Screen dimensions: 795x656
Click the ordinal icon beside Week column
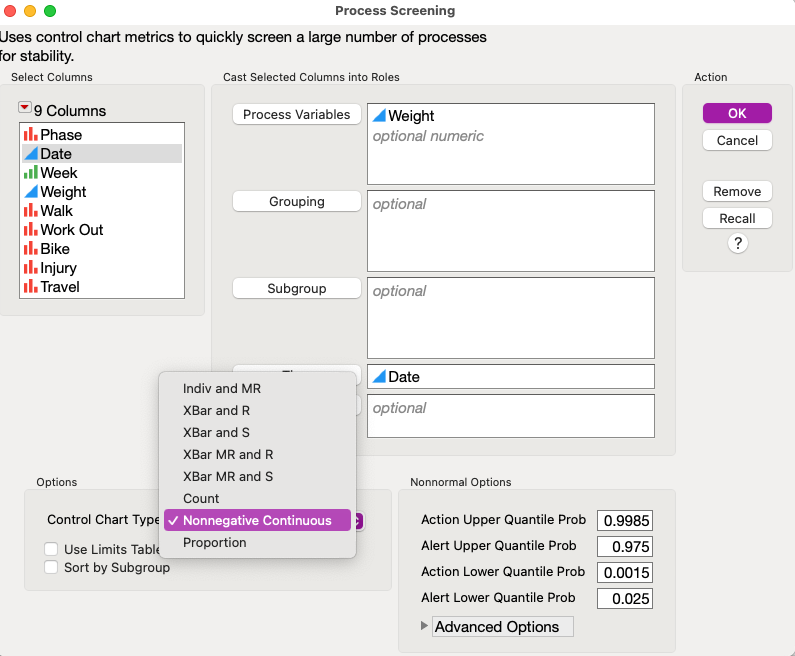pyautogui.click(x=31, y=172)
